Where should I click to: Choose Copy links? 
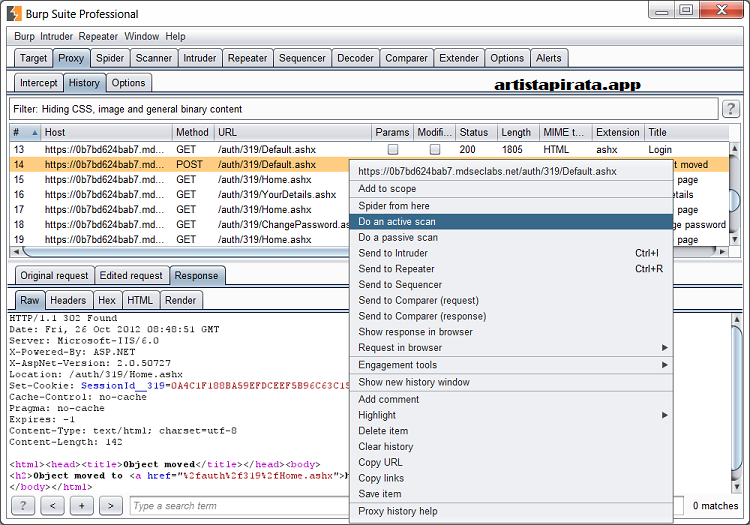pos(511,478)
